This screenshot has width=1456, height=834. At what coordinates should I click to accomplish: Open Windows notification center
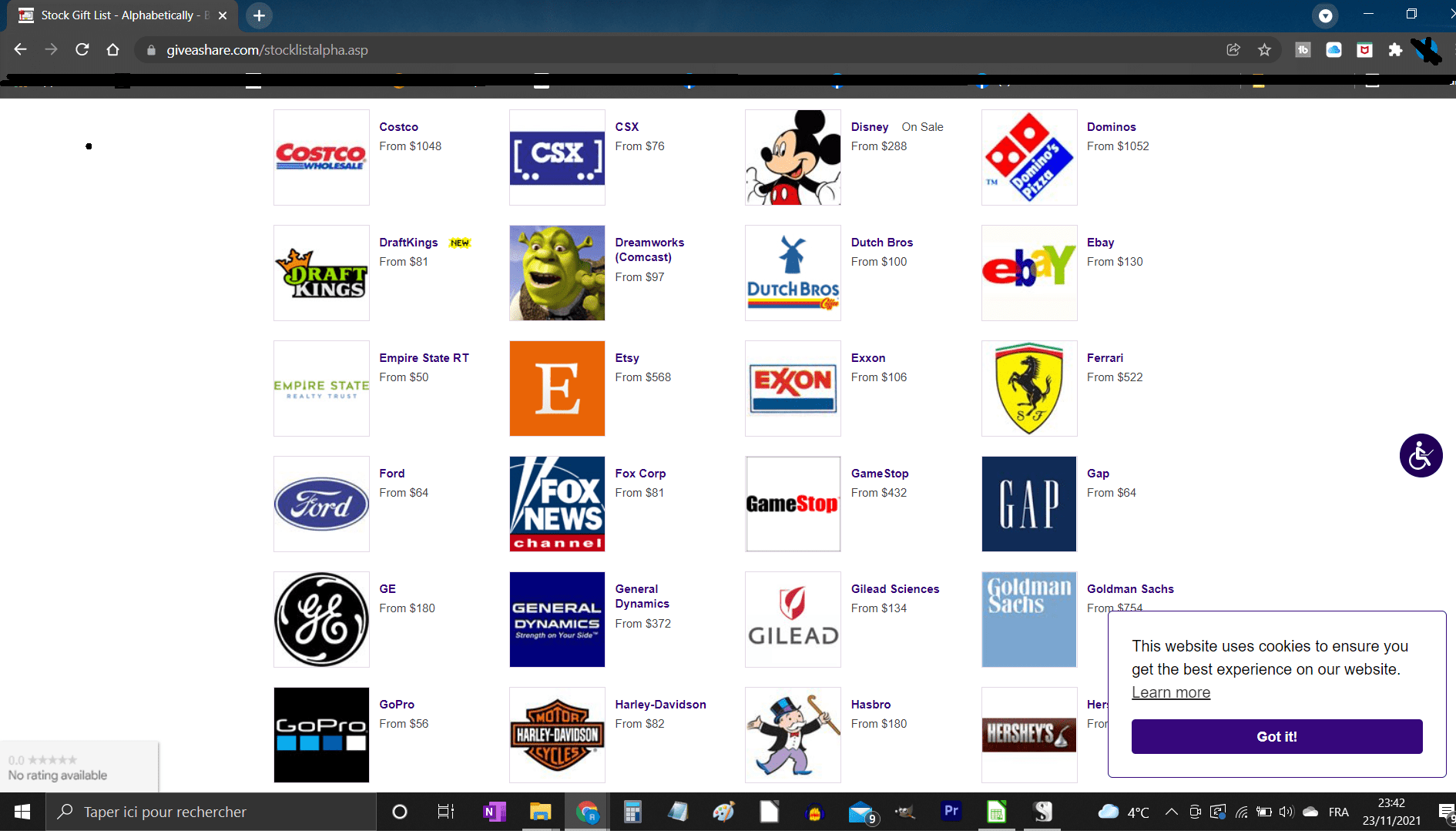1445,812
